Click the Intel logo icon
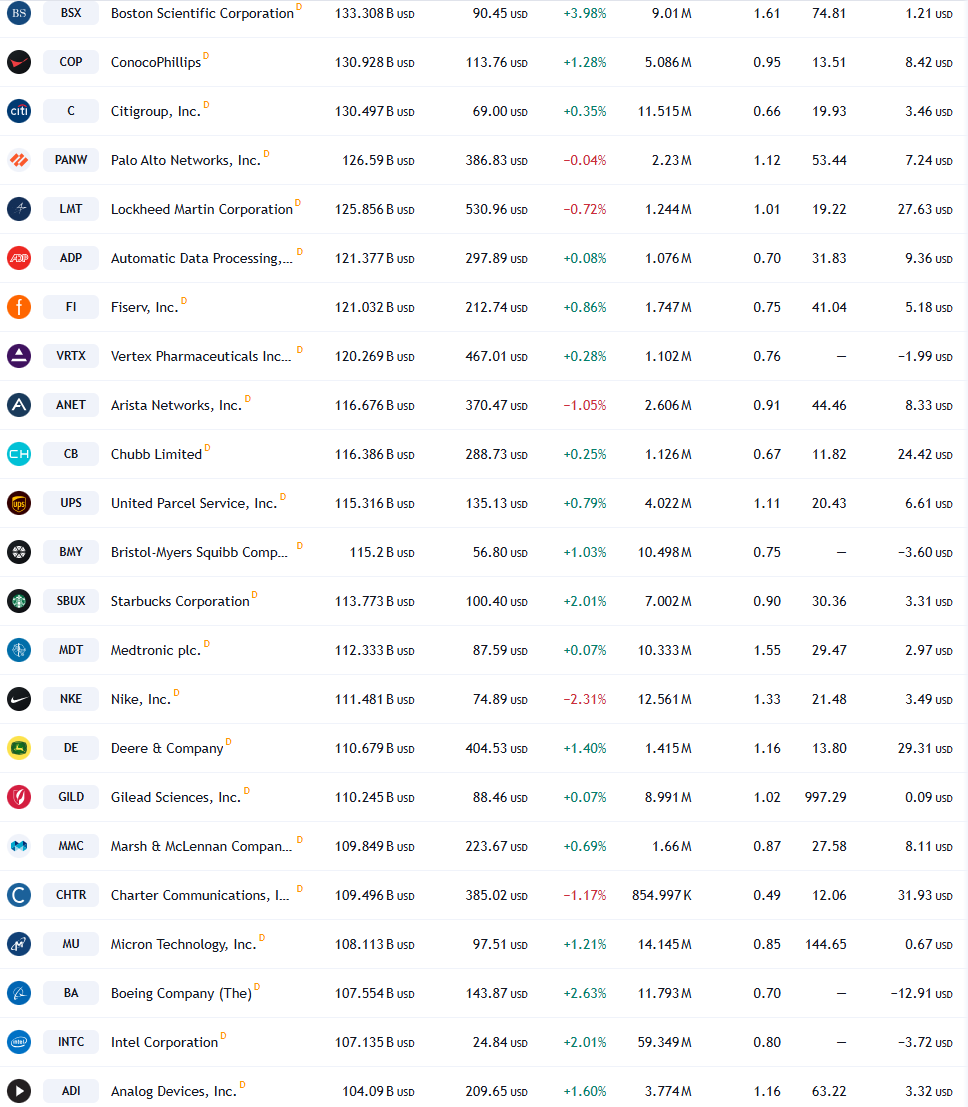Image resolution: width=968 pixels, height=1107 pixels. coord(19,1042)
